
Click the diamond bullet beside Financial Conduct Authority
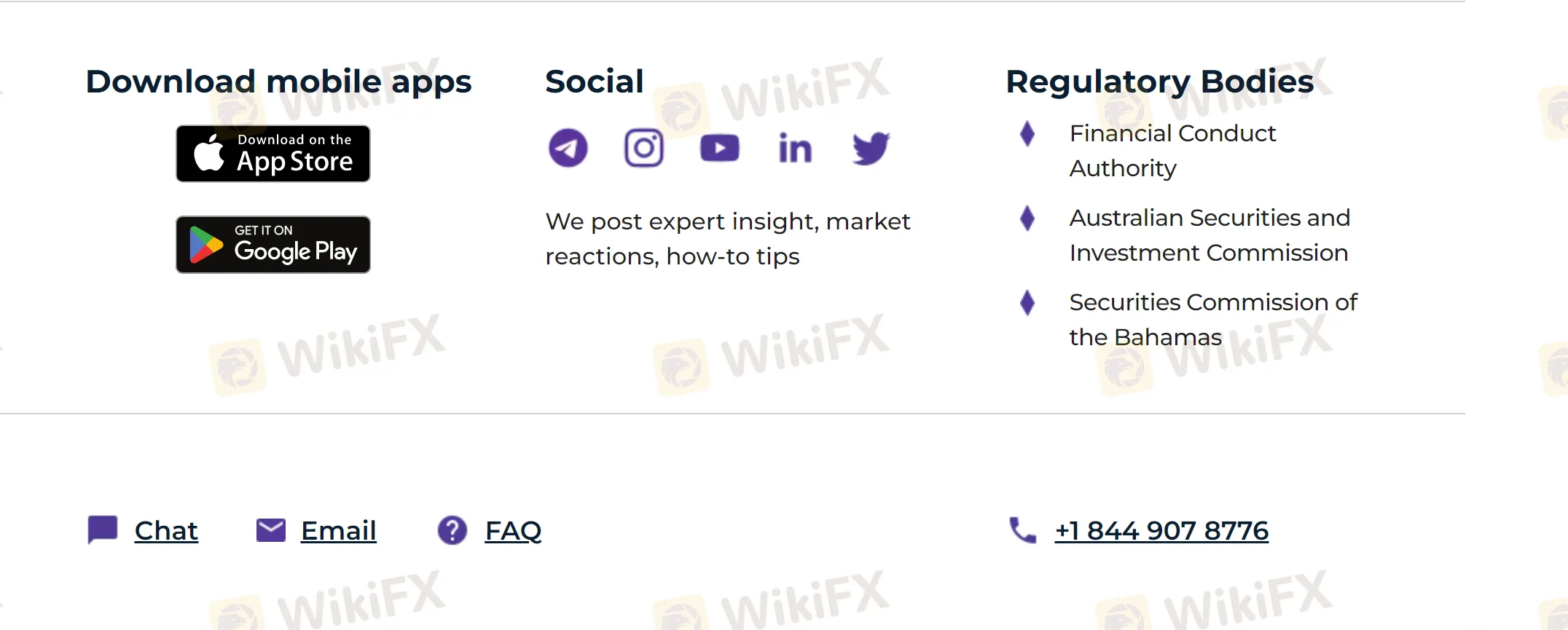[1027, 133]
